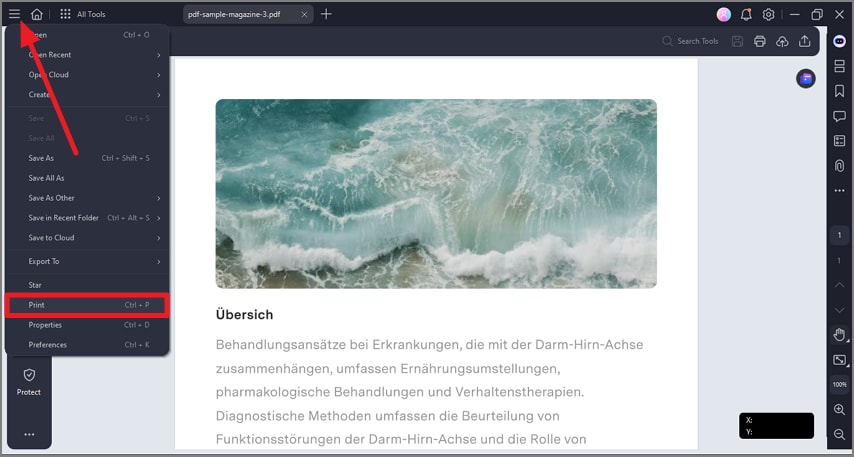Click the ocean wave image
854x457 pixels.
coord(436,193)
